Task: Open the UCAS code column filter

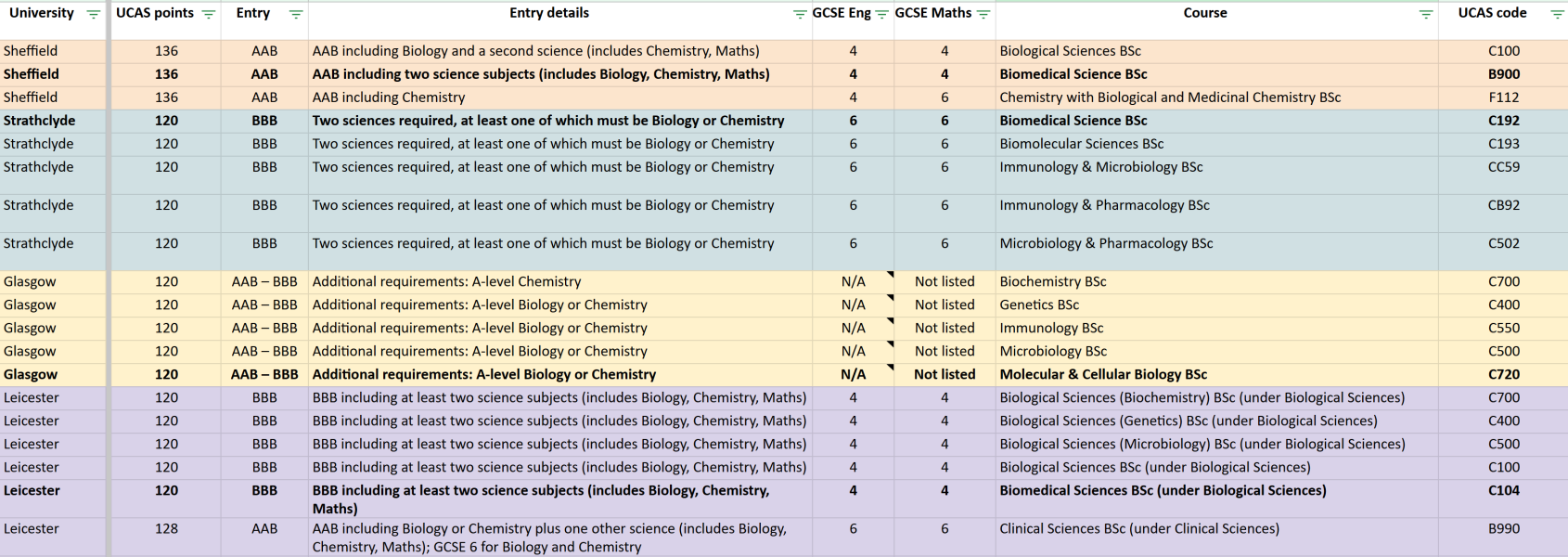Action: (1557, 14)
